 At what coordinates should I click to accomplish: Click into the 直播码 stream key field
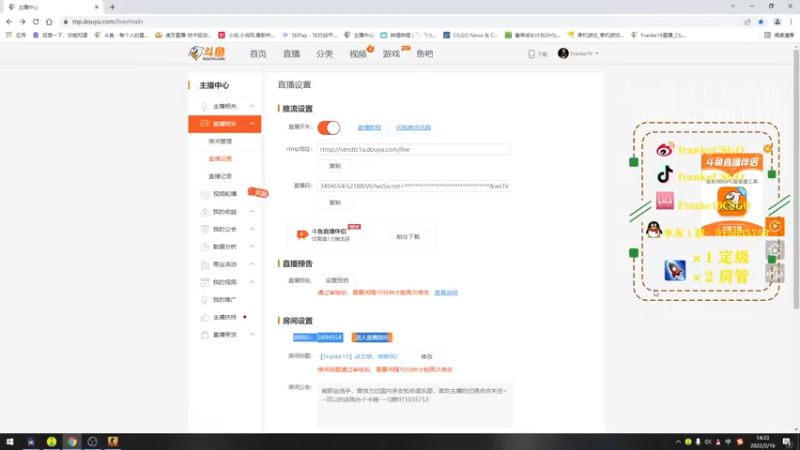click(x=414, y=186)
